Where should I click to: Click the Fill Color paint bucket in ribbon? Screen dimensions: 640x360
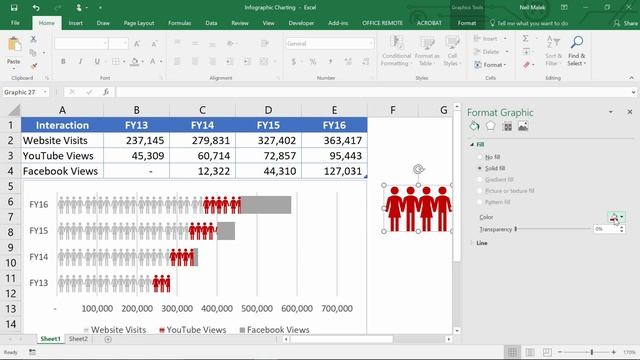point(134,62)
